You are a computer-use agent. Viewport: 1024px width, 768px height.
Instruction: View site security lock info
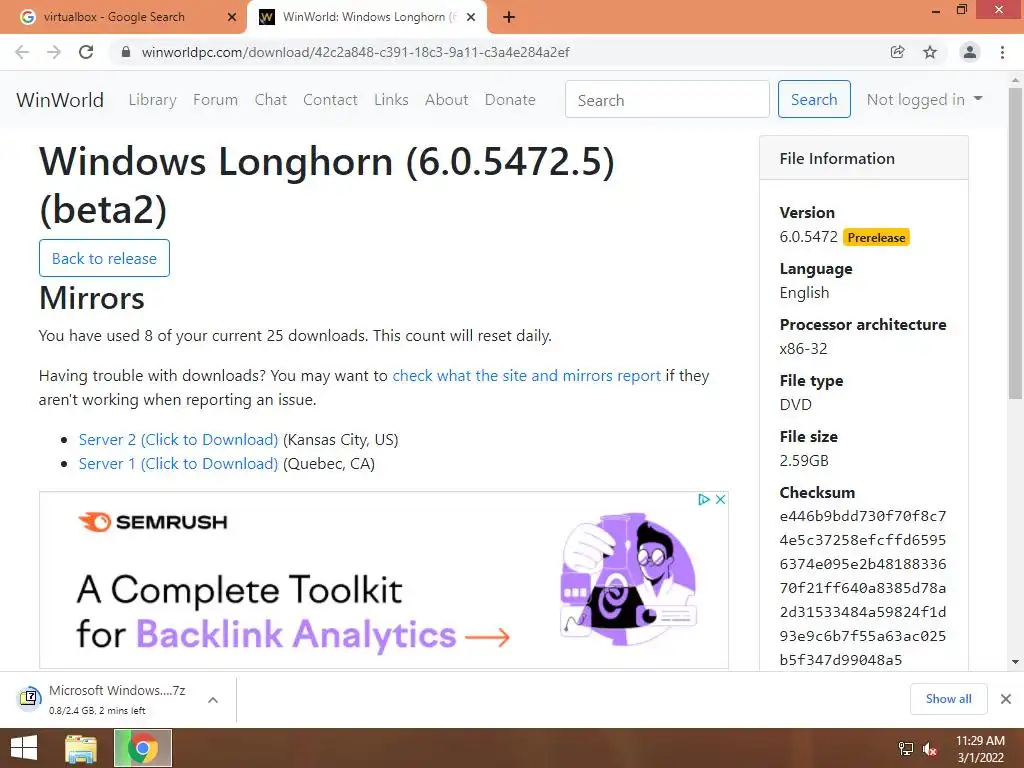click(126, 52)
